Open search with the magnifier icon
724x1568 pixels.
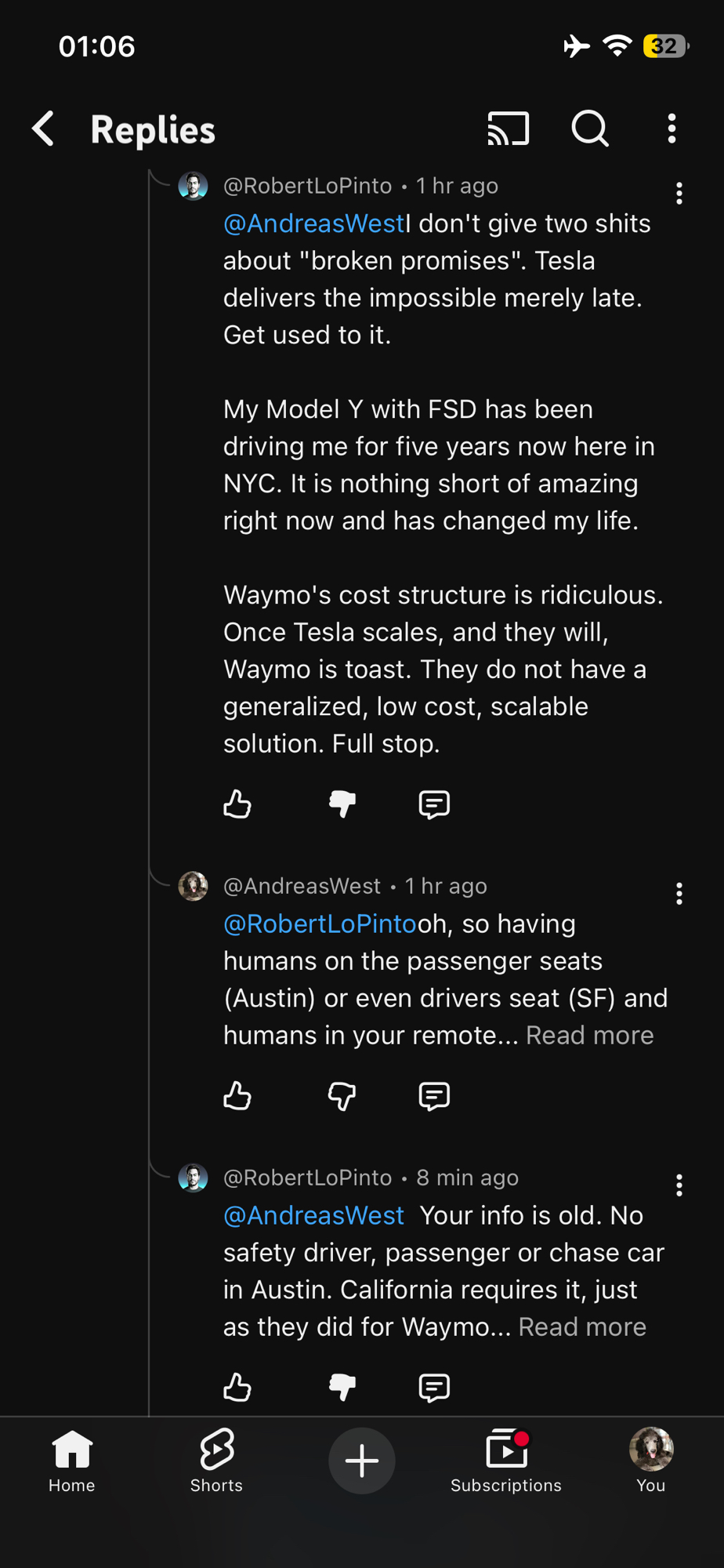(590, 129)
